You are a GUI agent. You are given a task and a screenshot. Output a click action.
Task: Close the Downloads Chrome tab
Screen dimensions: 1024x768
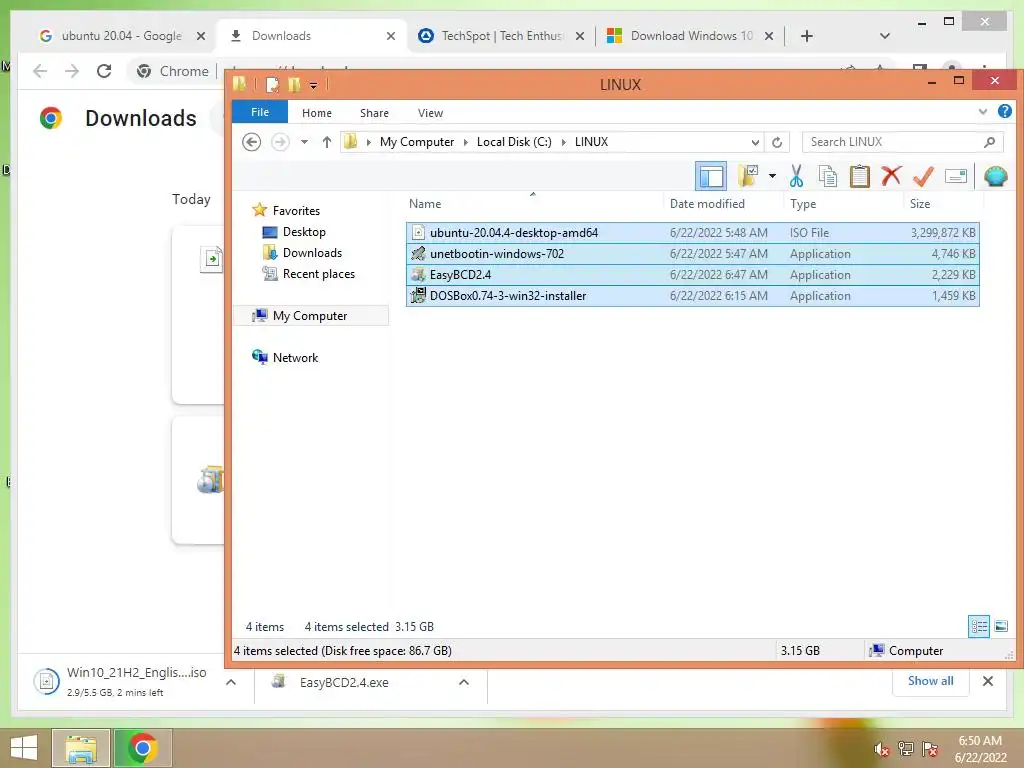(391, 36)
